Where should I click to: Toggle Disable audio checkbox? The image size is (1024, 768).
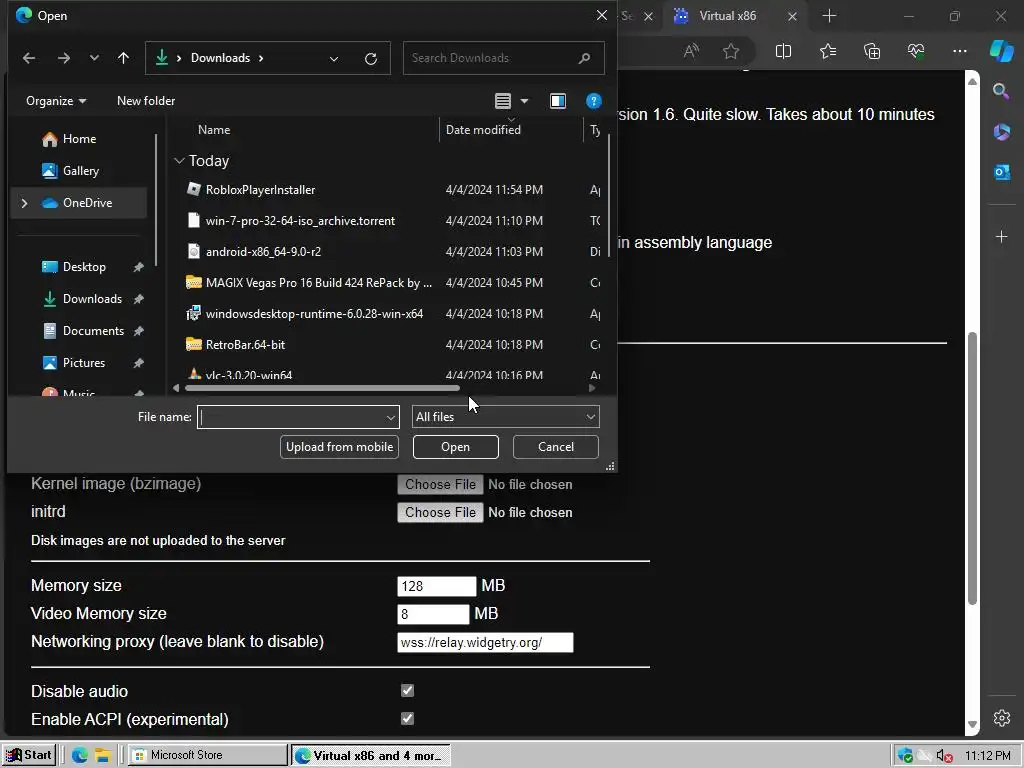point(408,690)
